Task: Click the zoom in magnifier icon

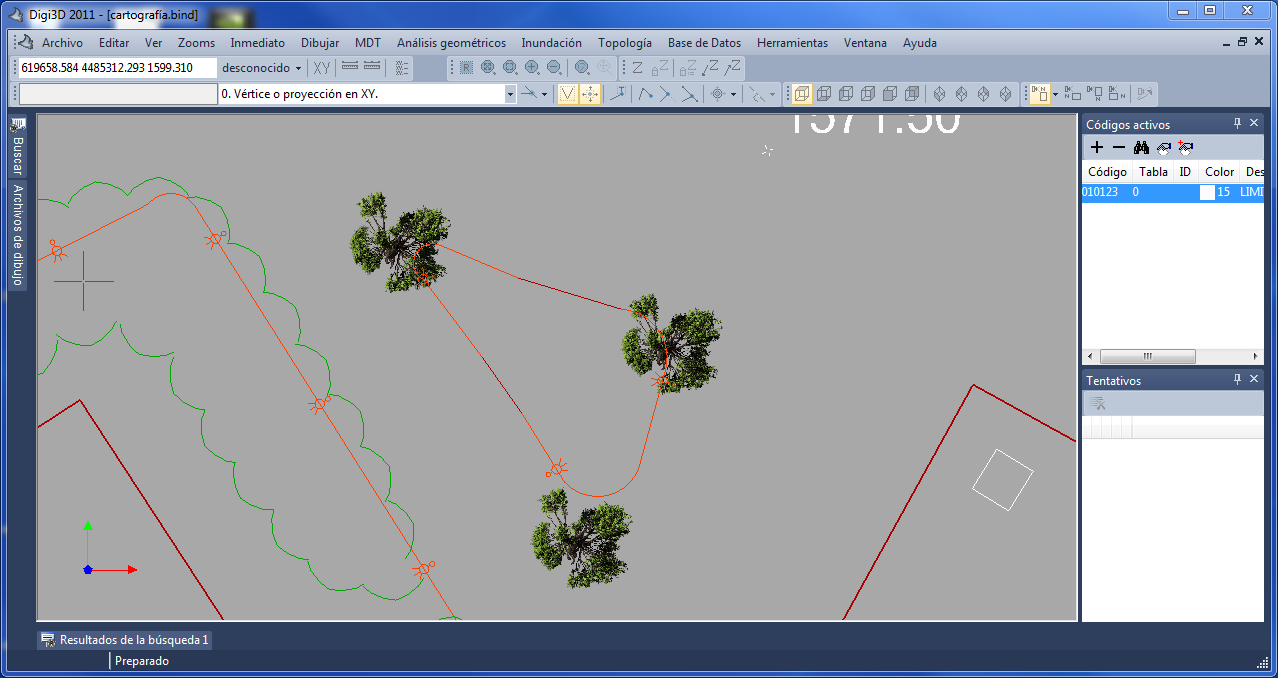Action: (x=532, y=68)
